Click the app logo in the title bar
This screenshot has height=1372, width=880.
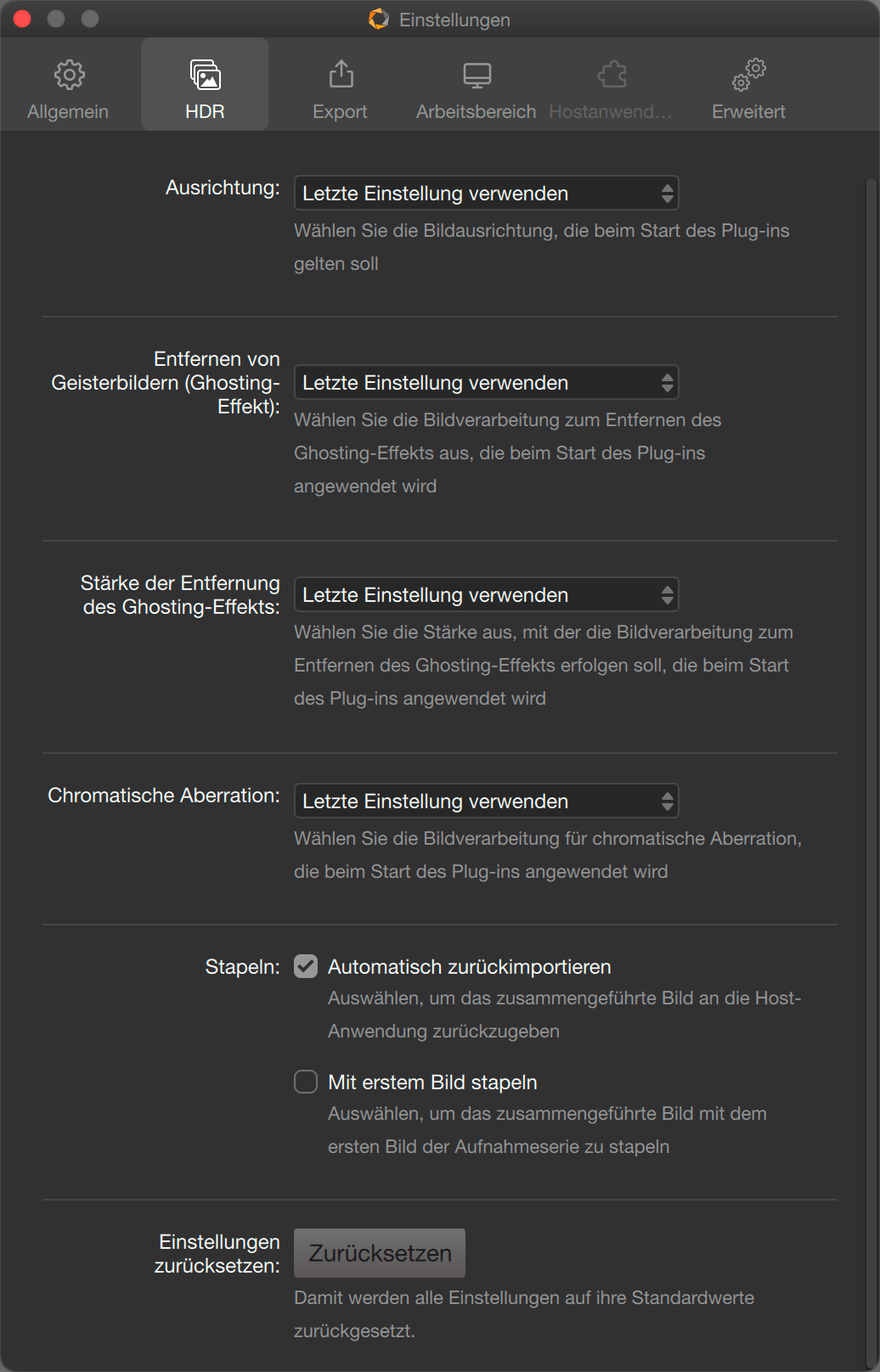coord(379,19)
